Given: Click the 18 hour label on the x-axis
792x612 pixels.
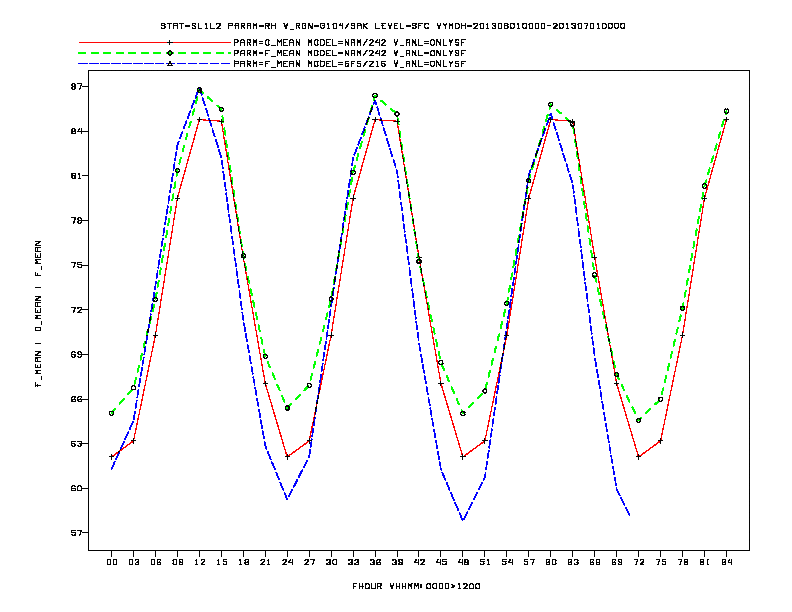Looking at the screenshot, I should 243,562.
